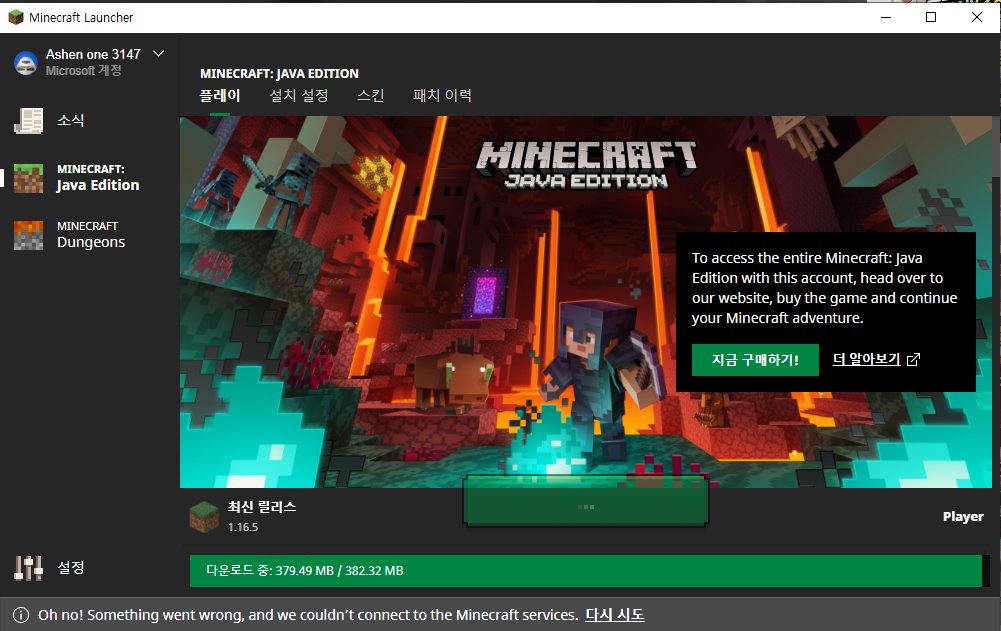1001x631 pixels.
Task: Select the Java Edition grass block icon
Action: pos(29,178)
